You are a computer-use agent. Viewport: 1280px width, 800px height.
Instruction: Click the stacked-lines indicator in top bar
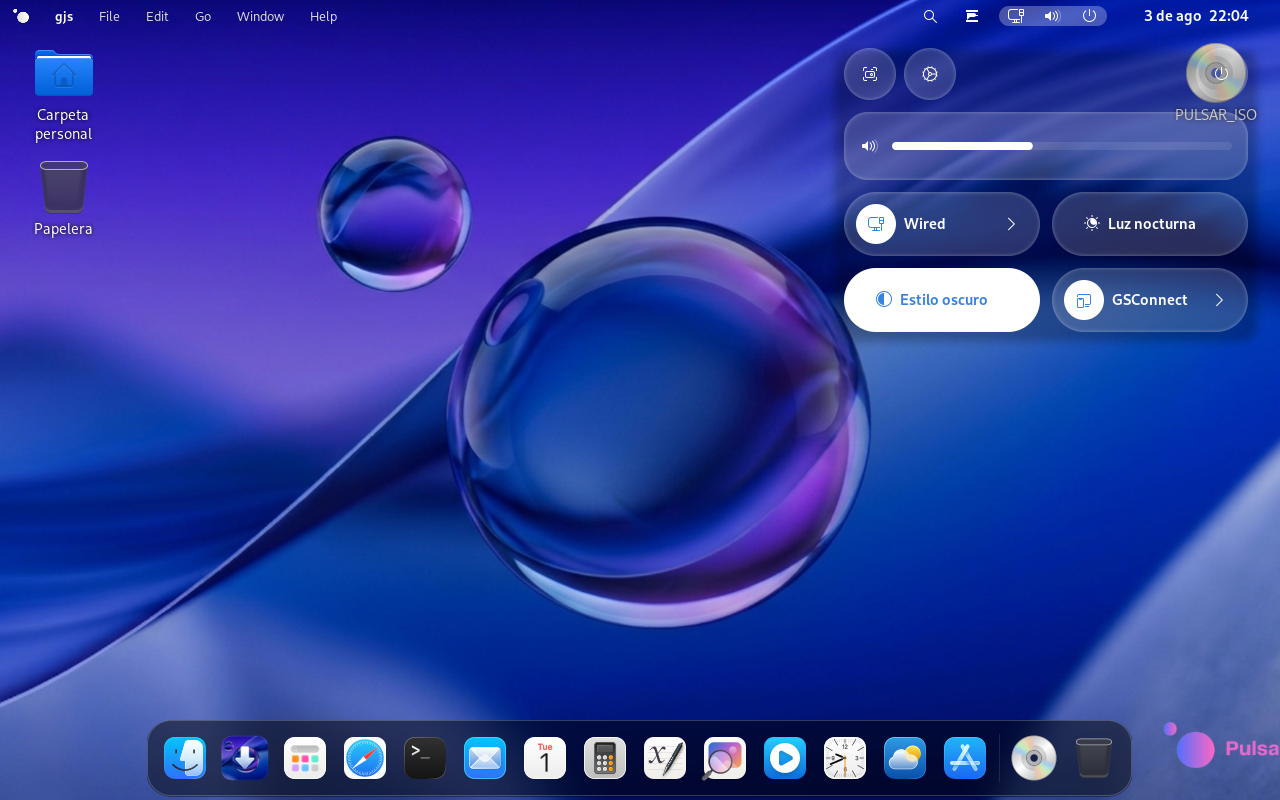point(972,16)
